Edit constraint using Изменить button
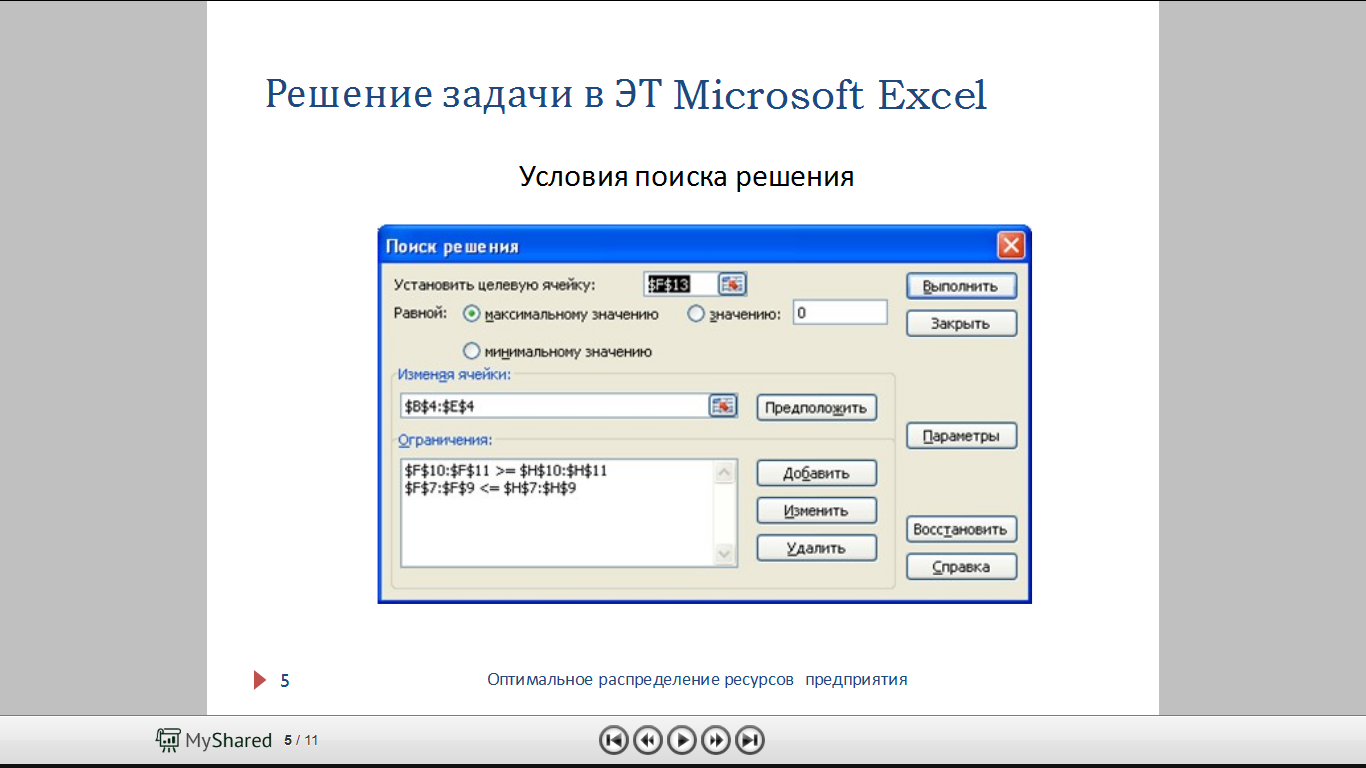1366x768 pixels. point(817,510)
